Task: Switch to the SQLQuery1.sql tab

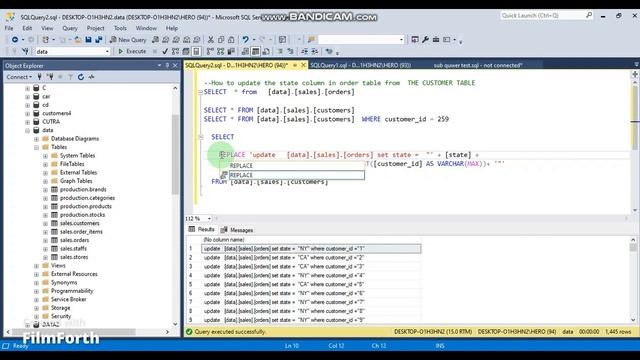Action: [360, 65]
